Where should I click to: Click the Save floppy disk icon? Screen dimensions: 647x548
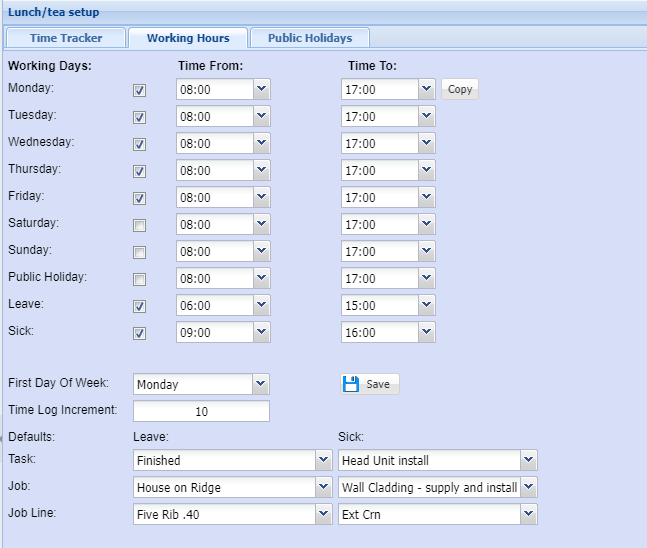coord(351,384)
